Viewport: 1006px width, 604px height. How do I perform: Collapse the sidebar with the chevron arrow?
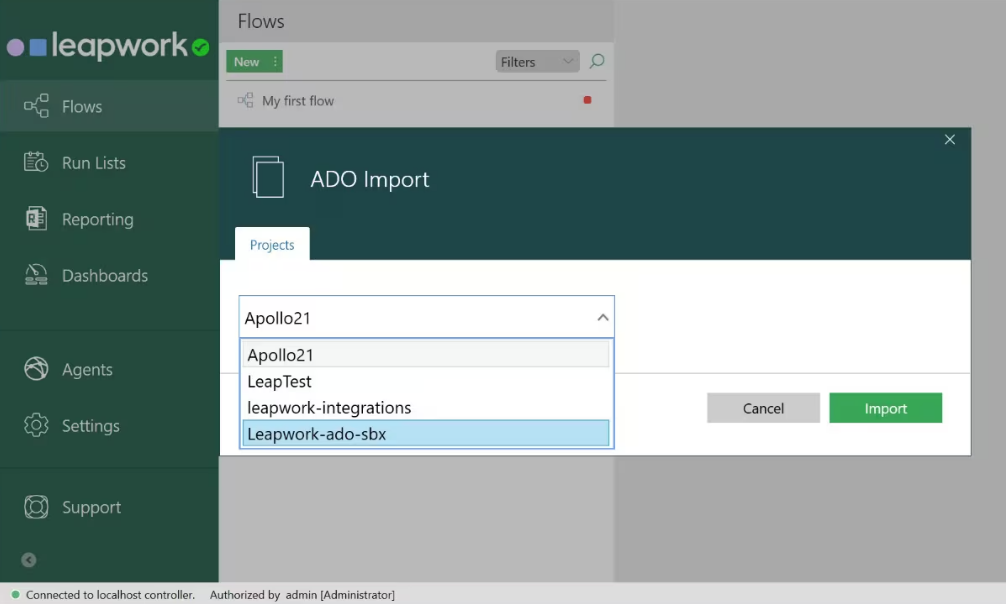coord(27,560)
